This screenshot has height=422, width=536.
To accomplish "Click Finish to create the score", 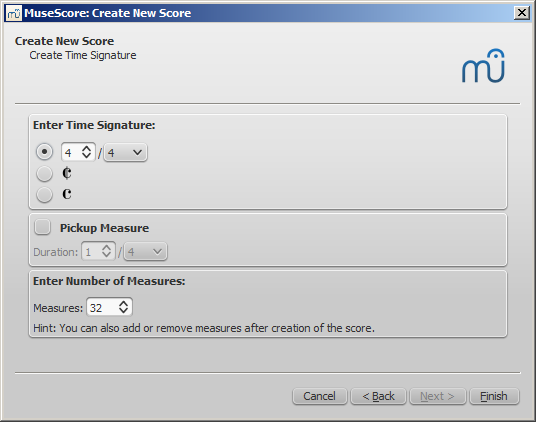I will tap(494, 396).
